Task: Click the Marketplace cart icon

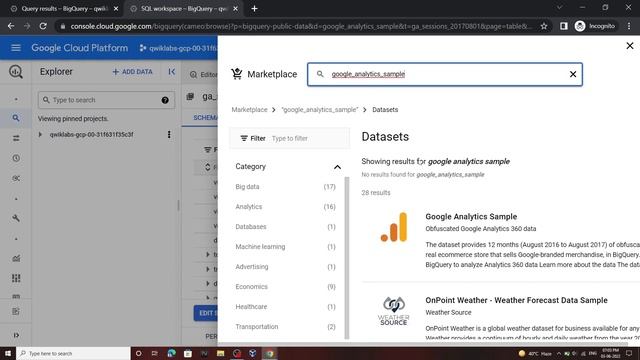Action: [237, 74]
